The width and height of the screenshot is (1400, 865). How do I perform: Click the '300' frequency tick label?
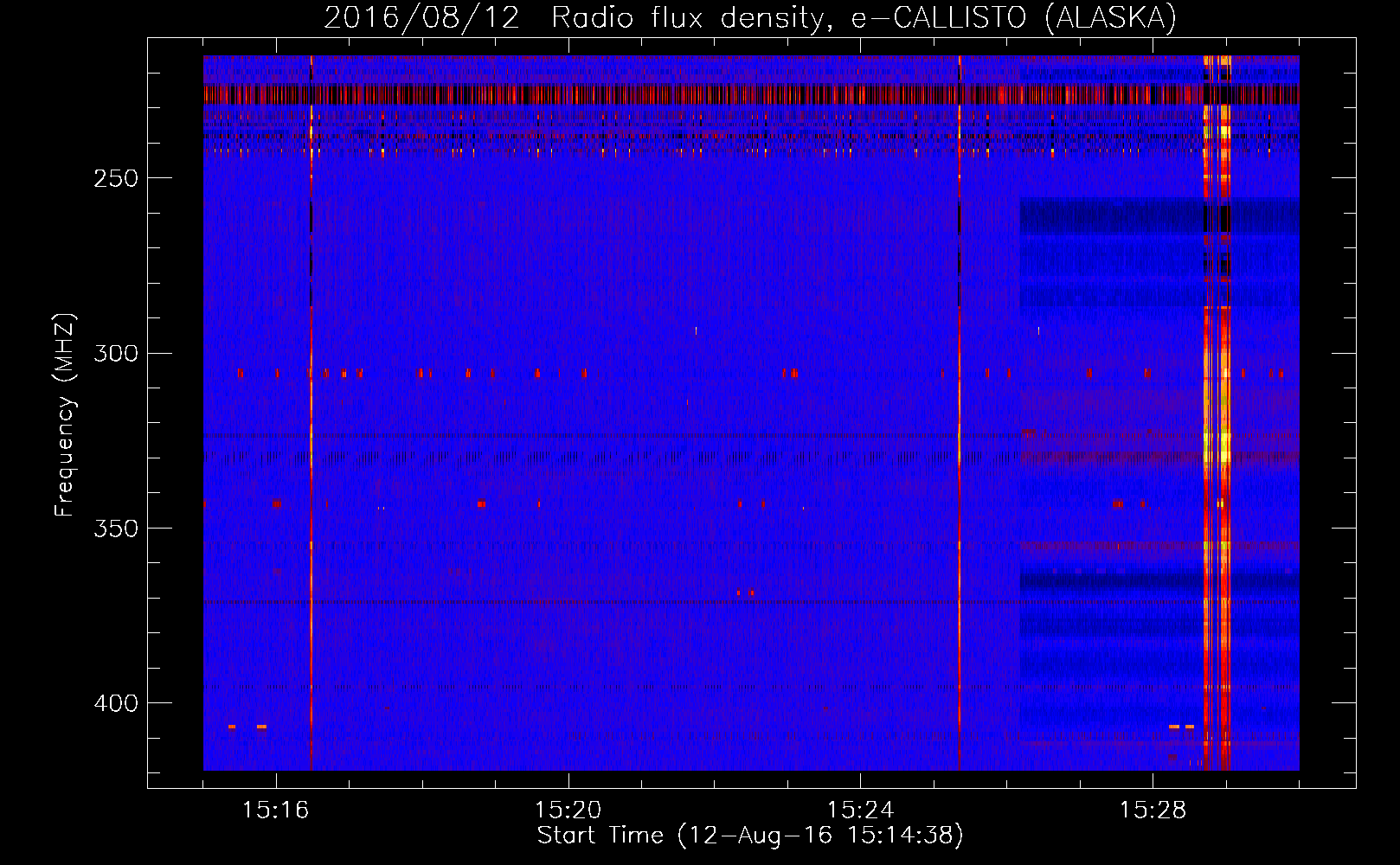click(115, 353)
